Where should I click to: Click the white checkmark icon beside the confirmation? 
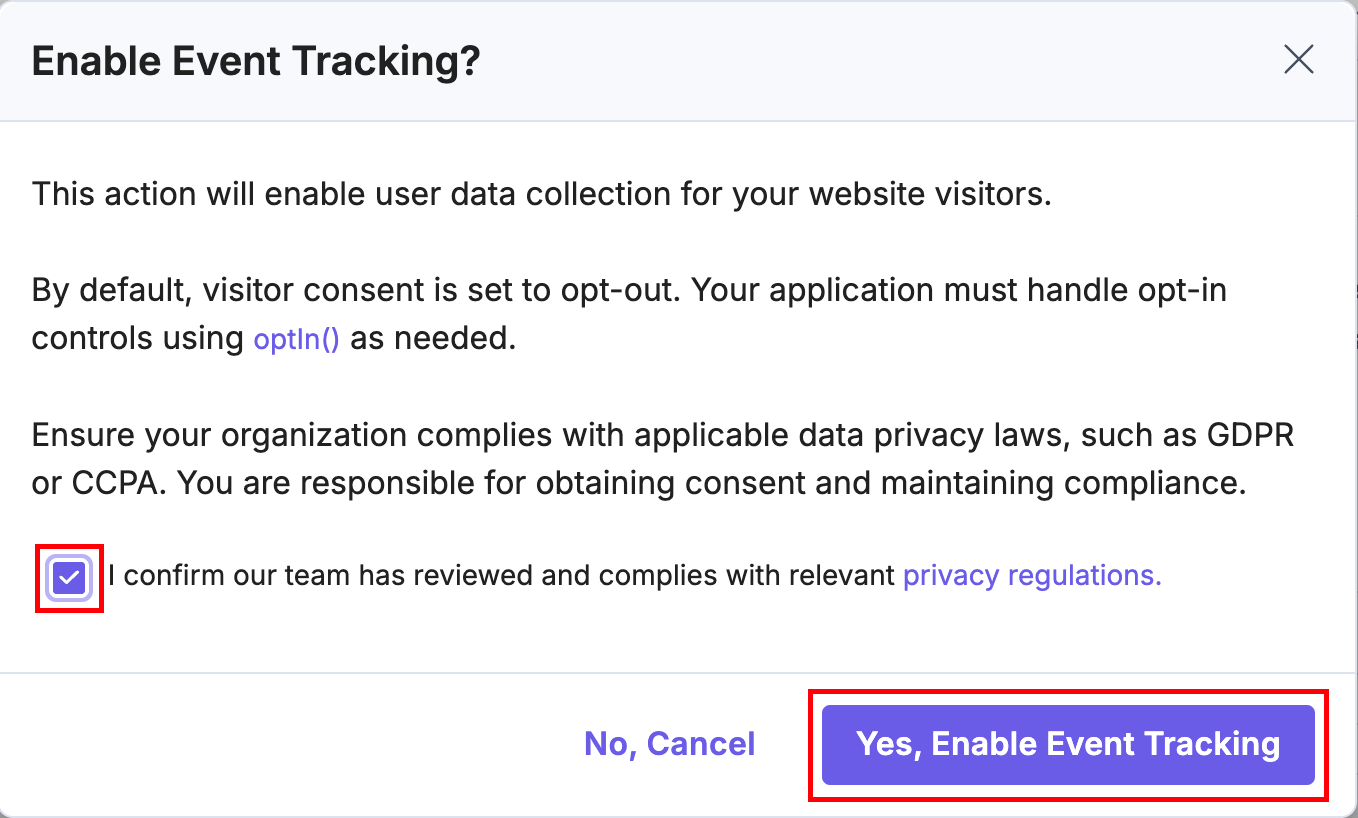coord(70,577)
